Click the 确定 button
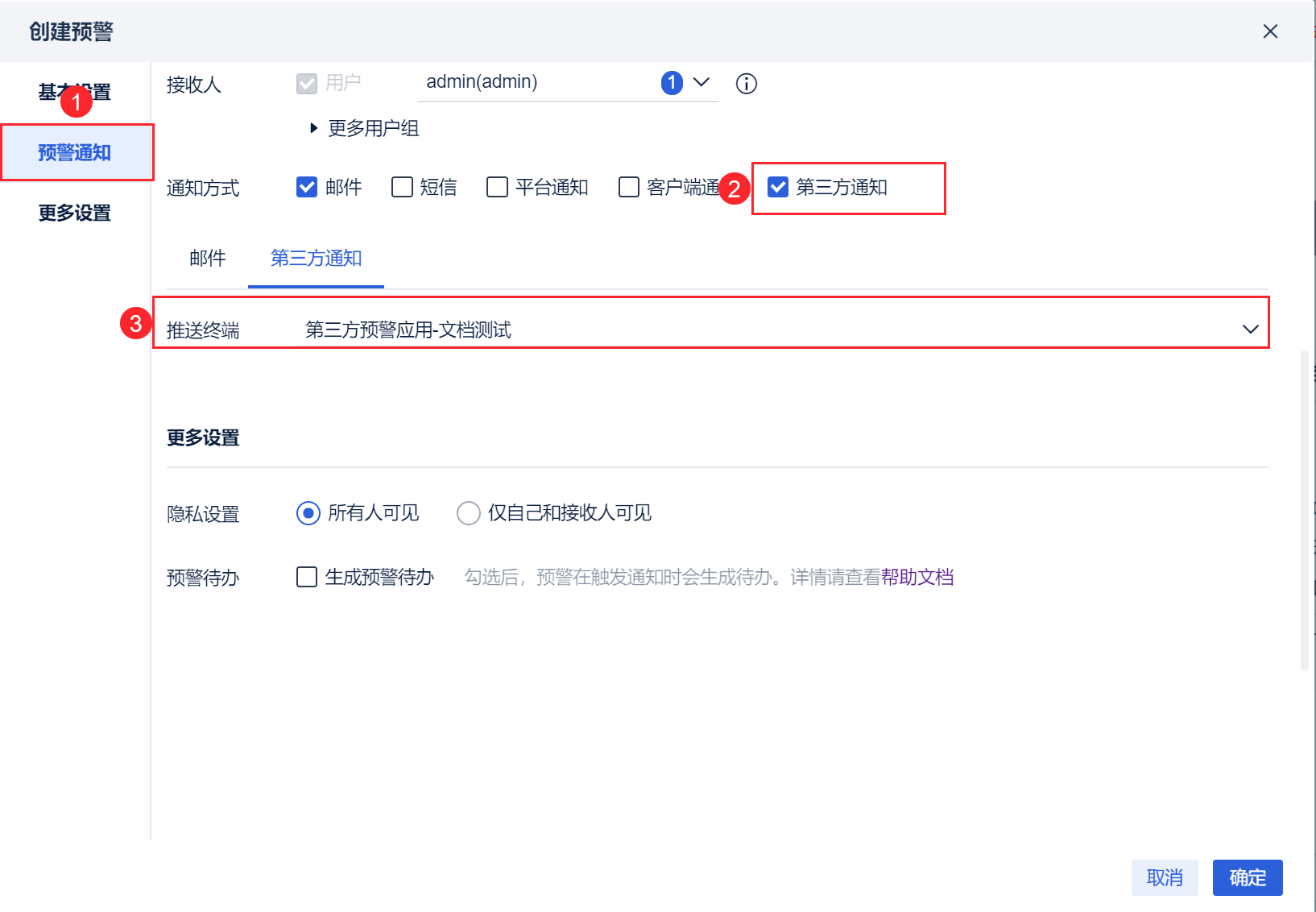 1248,877
